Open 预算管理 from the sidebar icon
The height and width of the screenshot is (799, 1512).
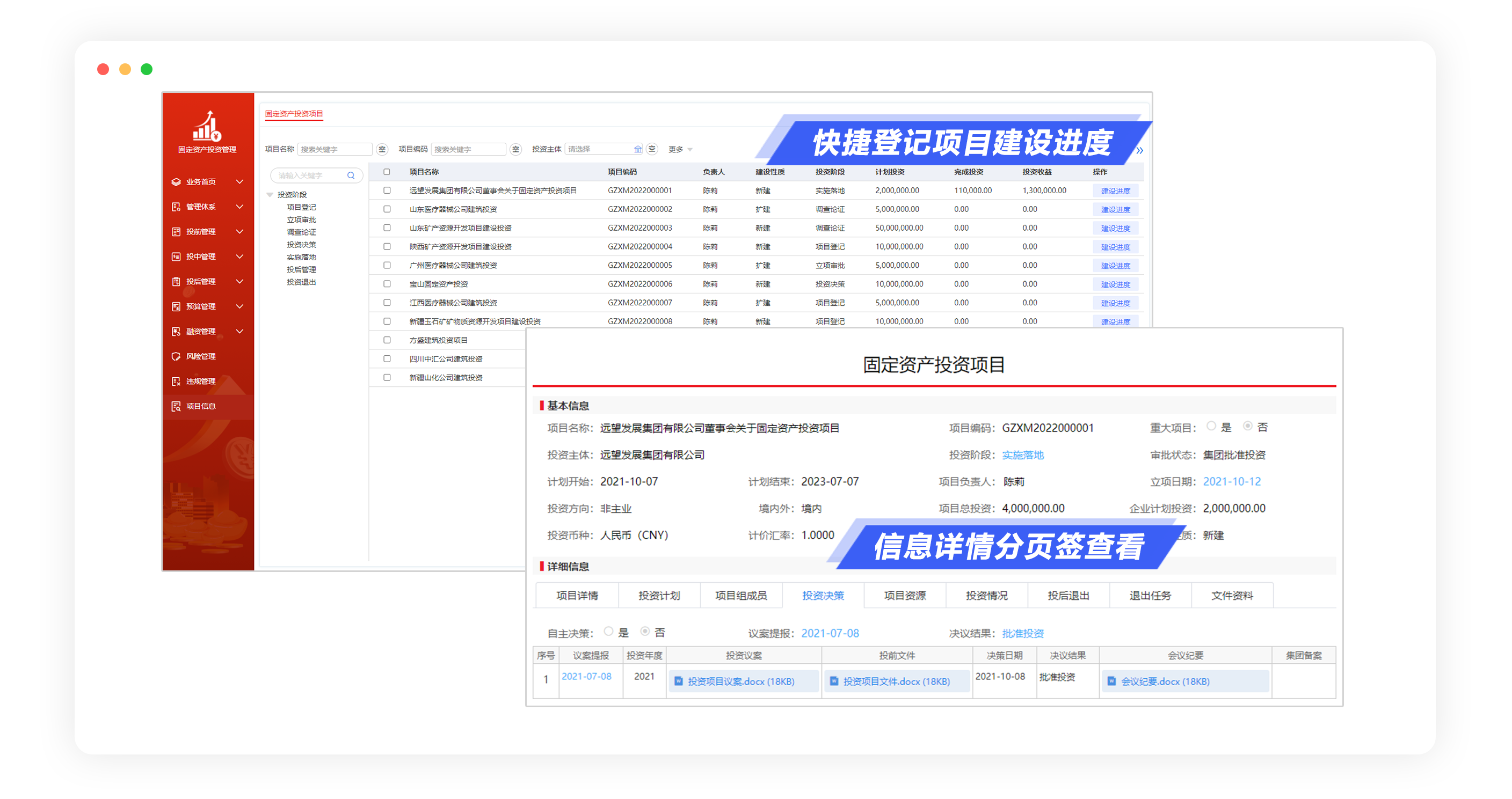176,306
